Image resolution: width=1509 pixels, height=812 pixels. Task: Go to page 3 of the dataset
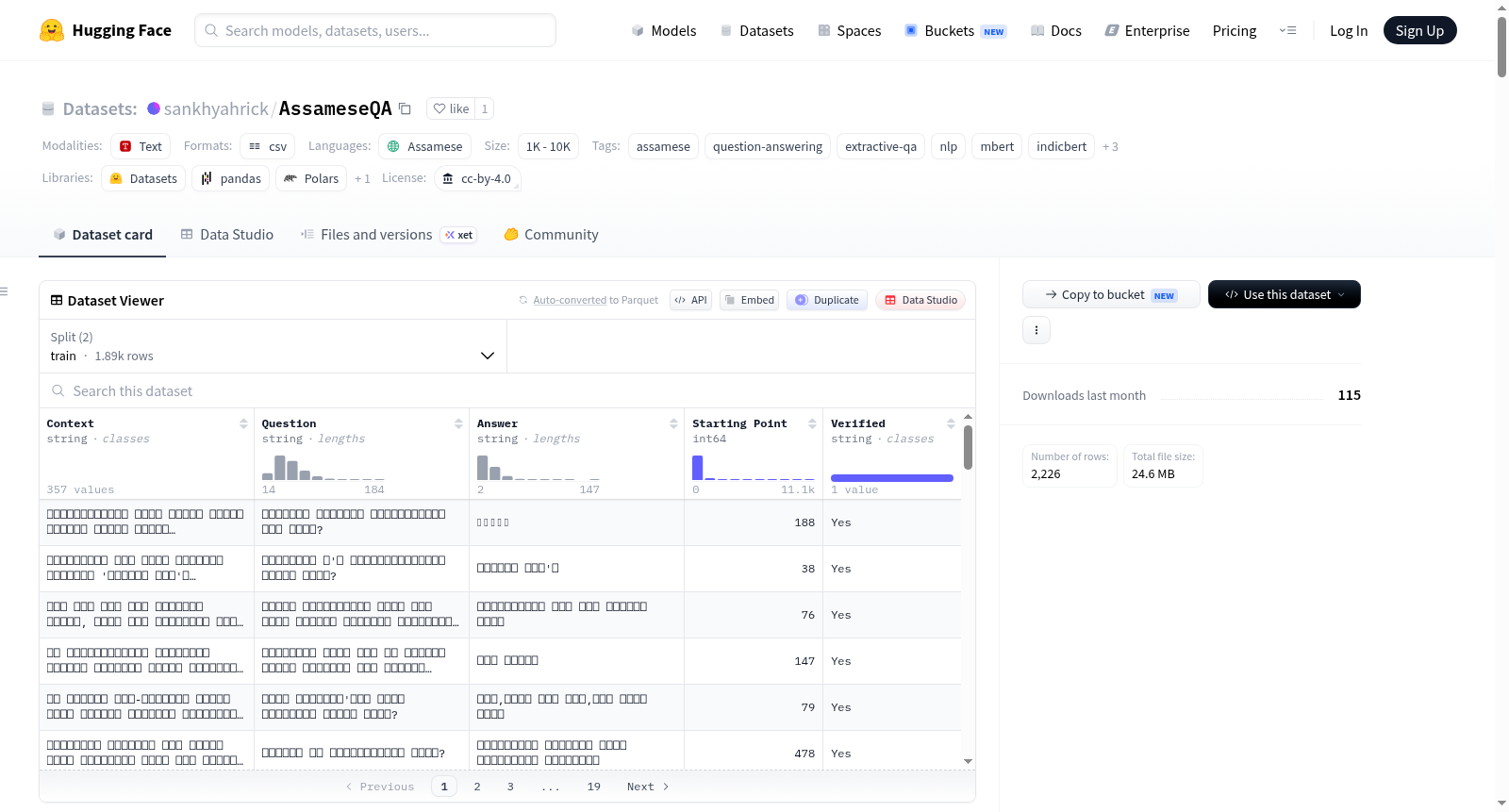[510, 787]
